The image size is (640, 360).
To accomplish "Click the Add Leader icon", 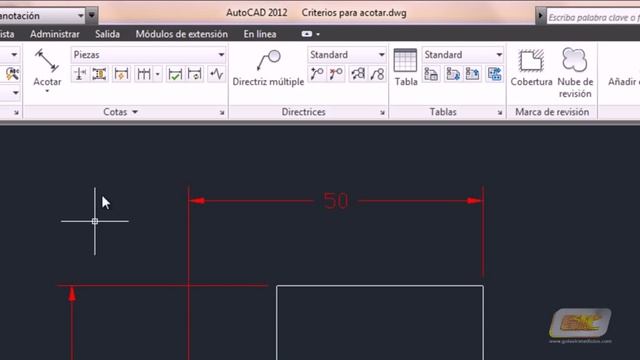I will point(317,74).
